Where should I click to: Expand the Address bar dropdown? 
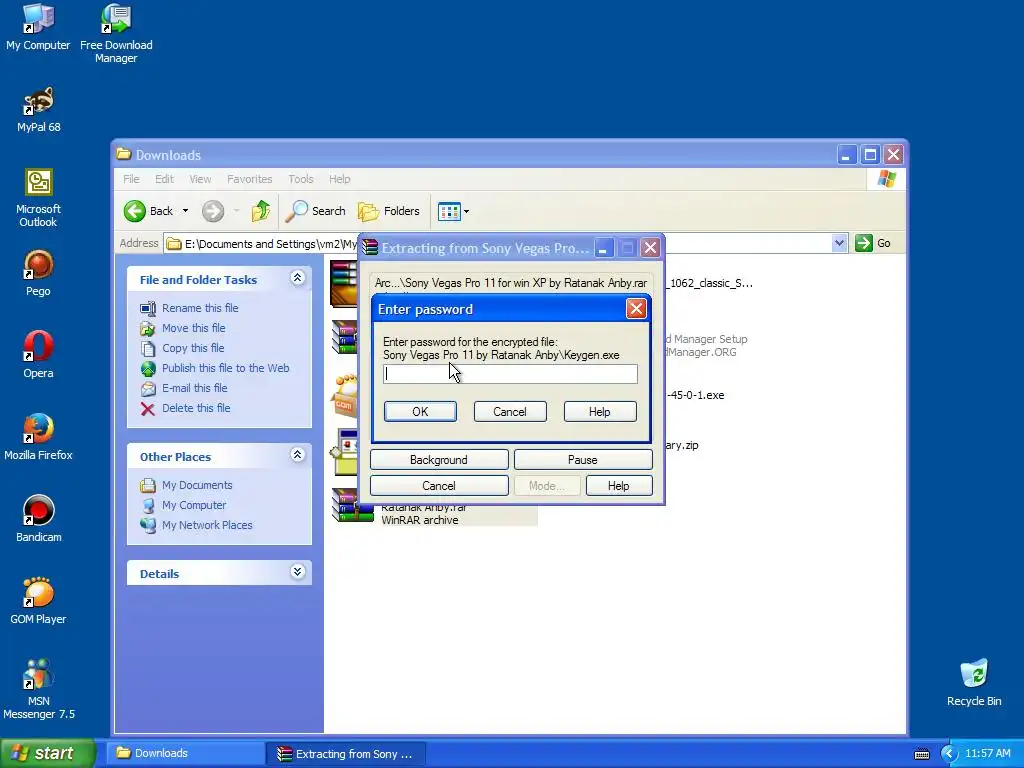click(839, 243)
